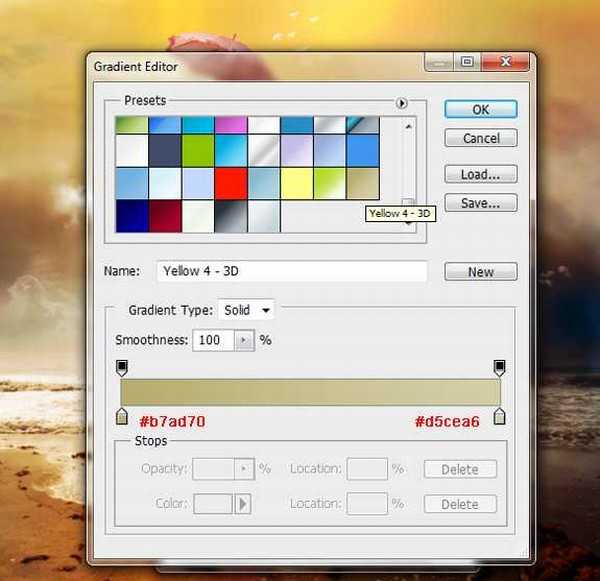The image size is (600, 581).
Task: Click the gradient Name text field
Action: click(291, 271)
